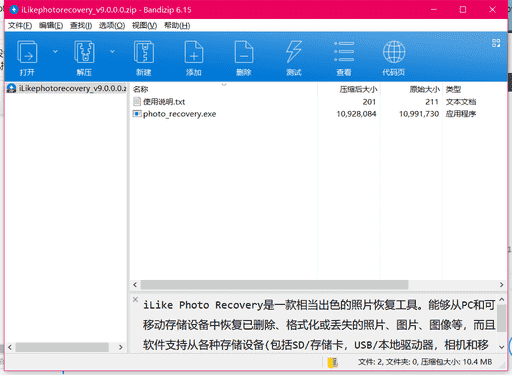
Task: Click the application icon of photo_recovery.exe
Action: 137,114
